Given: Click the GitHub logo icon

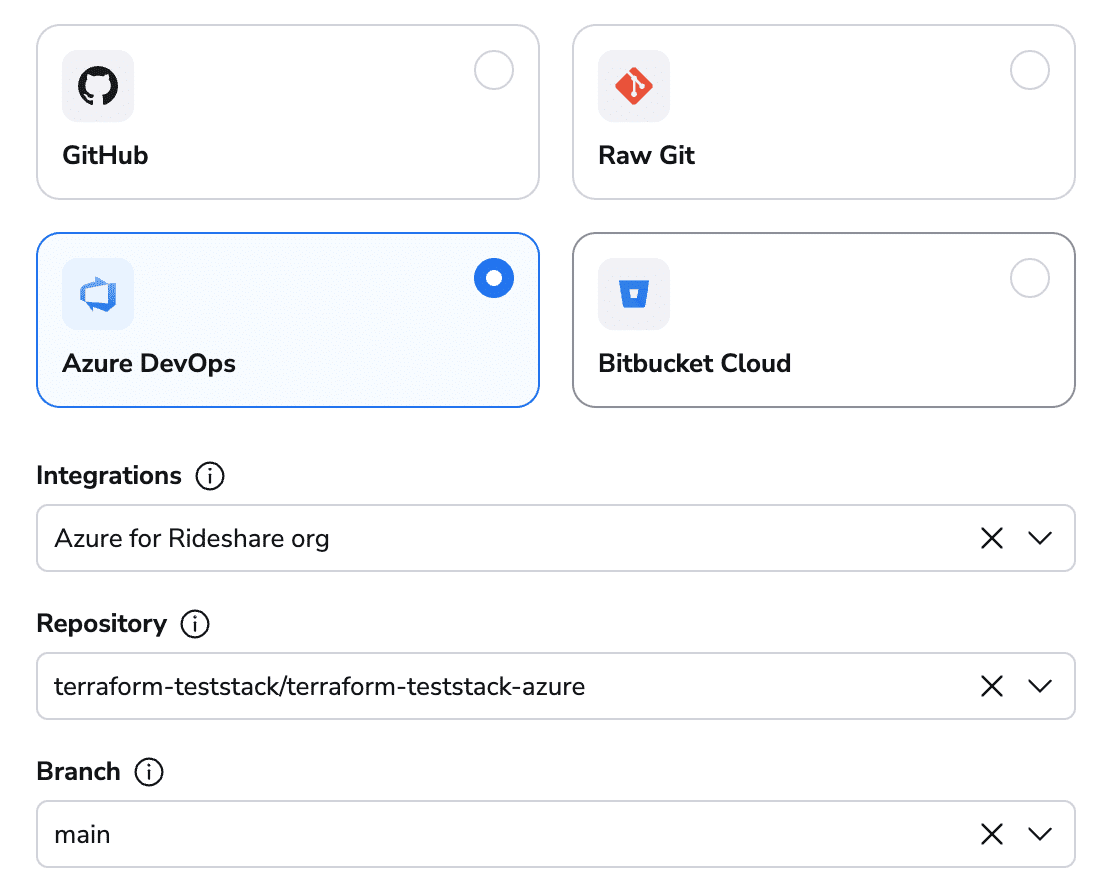Looking at the screenshot, I should (97, 86).
